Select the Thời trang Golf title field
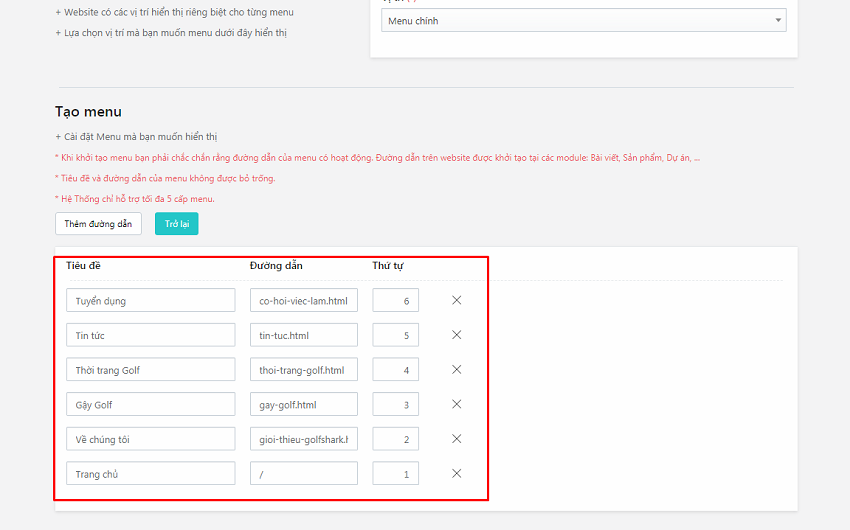850x530 pixels. point(150,370)
